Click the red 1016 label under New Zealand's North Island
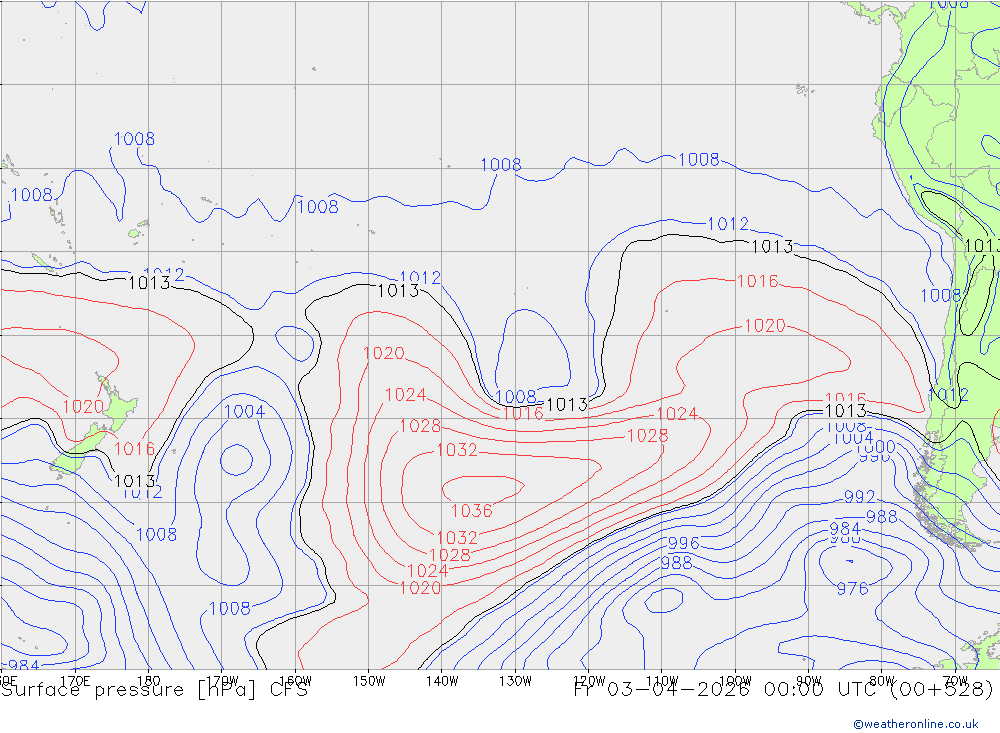This screenshot has width=1000, height=733. click(x=134, y=448)
